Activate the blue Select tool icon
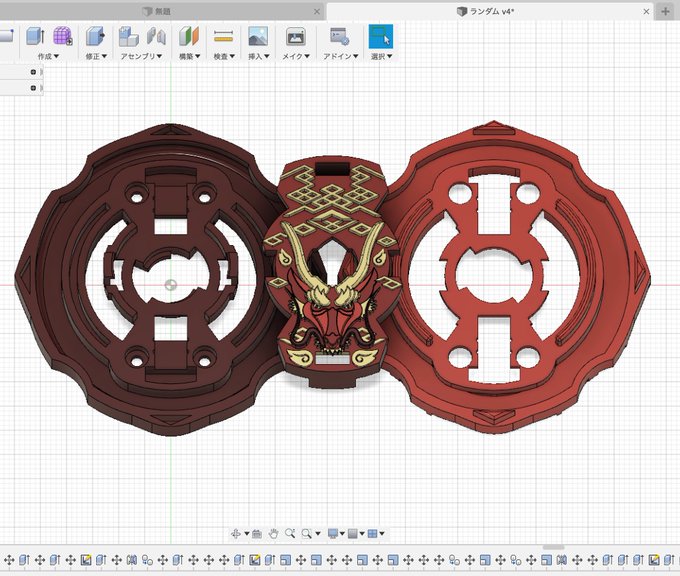This screenshot has width=680, height=576. pos(381,36)
